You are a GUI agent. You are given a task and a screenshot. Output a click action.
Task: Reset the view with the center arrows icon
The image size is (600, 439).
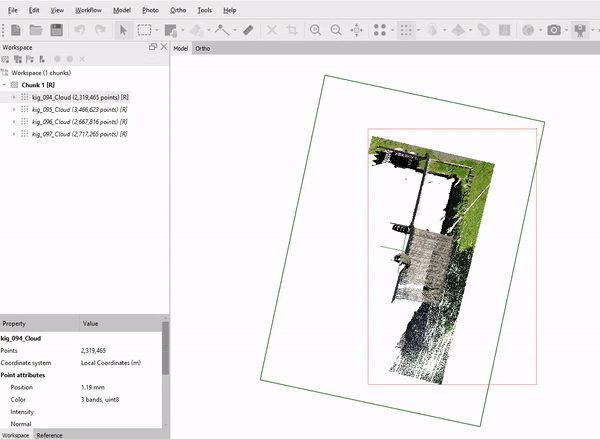click(x=357, y=30)
